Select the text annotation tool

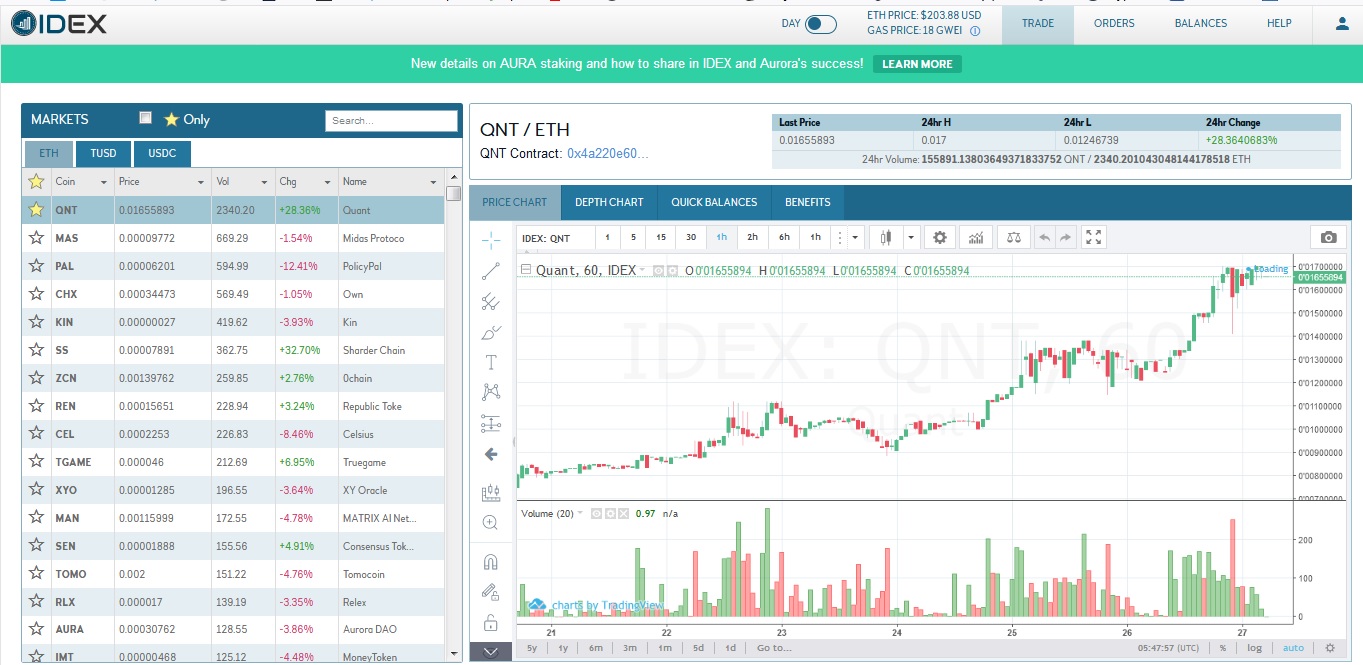[x=490, y=362]
